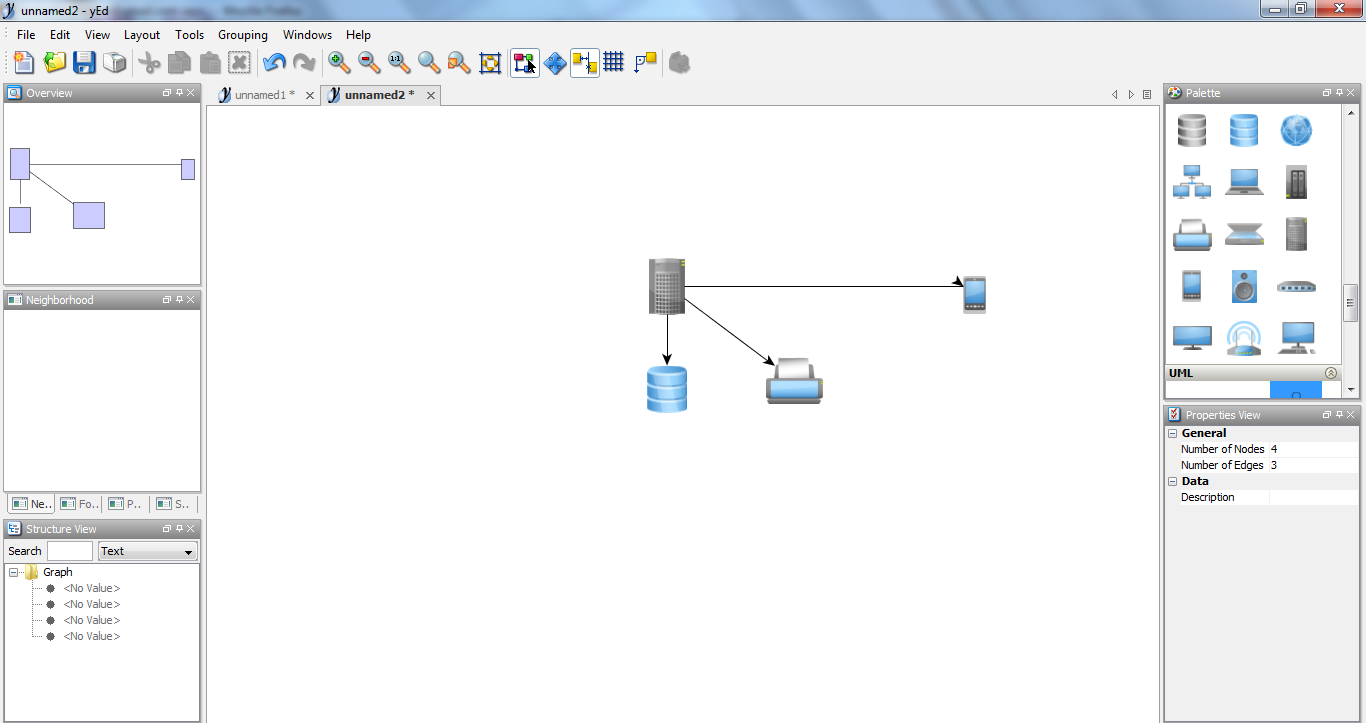Open the Tools menu

[189, 34]
